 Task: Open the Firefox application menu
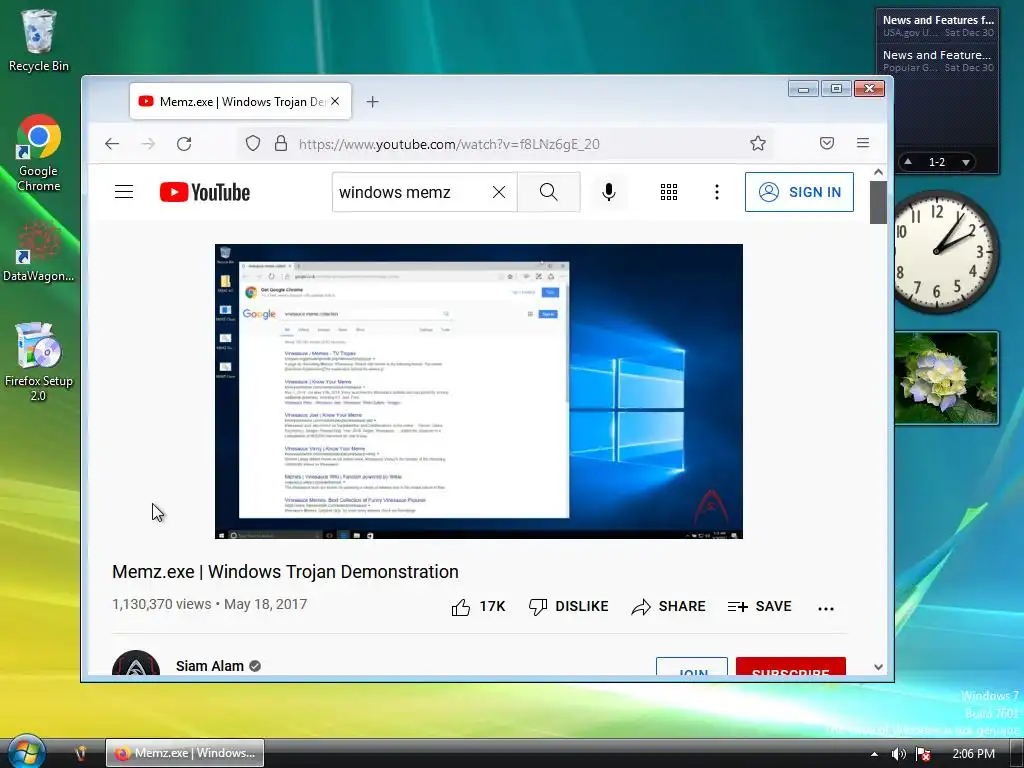(863, 143)
